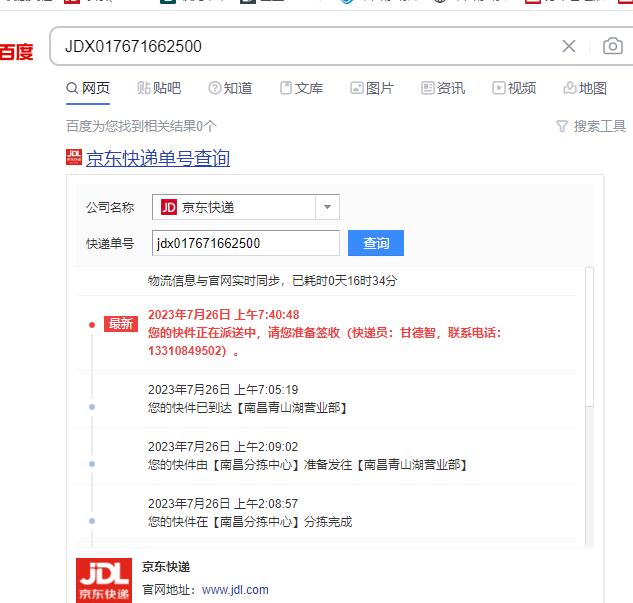The height and width of the screenshot is (603, 633).
Task: Click the phone number 13310849502
Action: tap(187, 351)
